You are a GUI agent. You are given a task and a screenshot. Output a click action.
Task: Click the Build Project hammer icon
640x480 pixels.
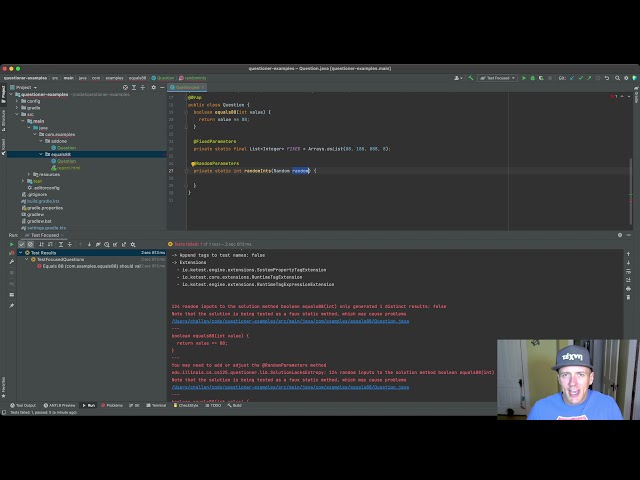471,78
